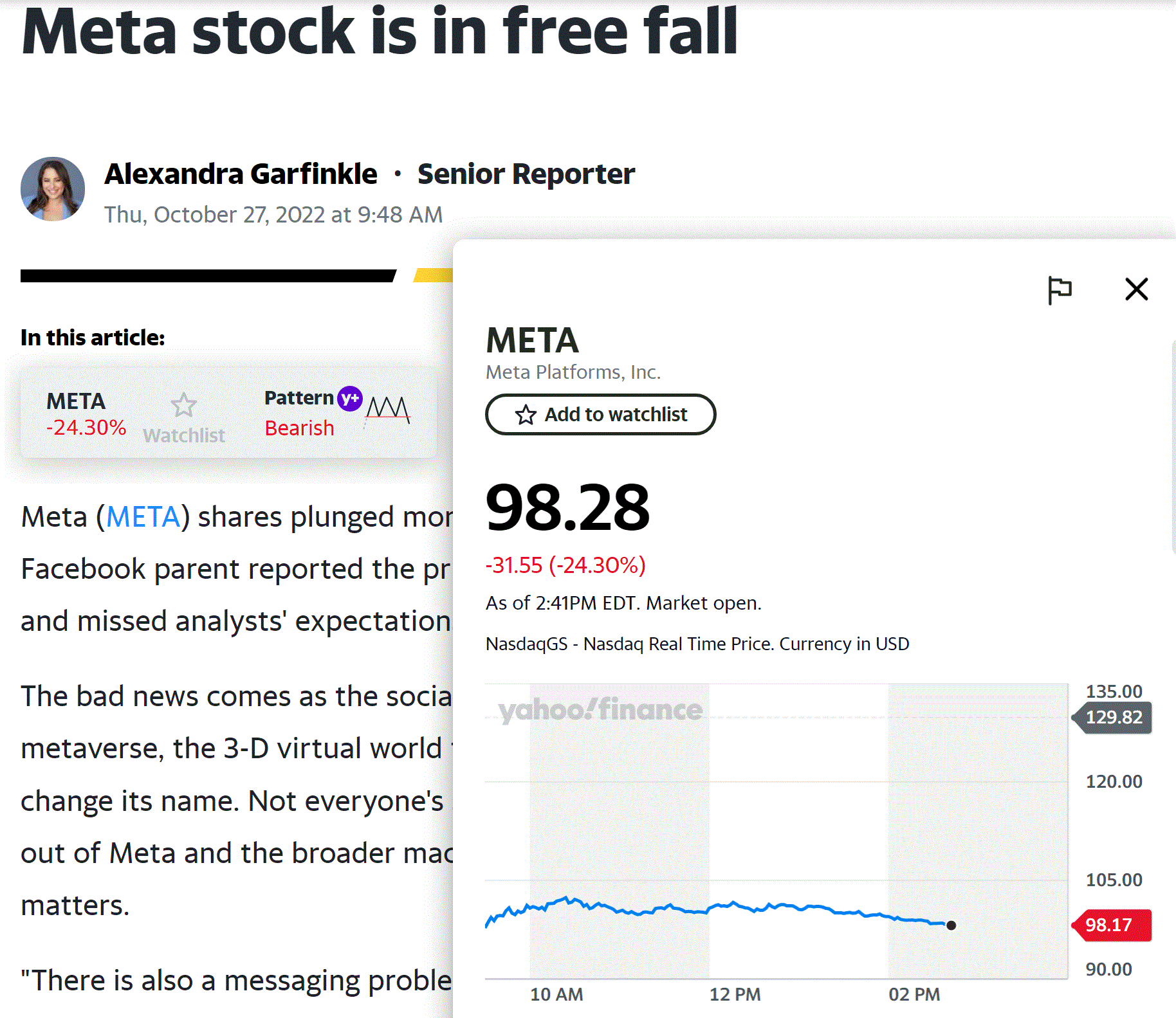1176x1018 pixels.
Task: Open the blue META ticker link
Action: (x=143, y=517)
